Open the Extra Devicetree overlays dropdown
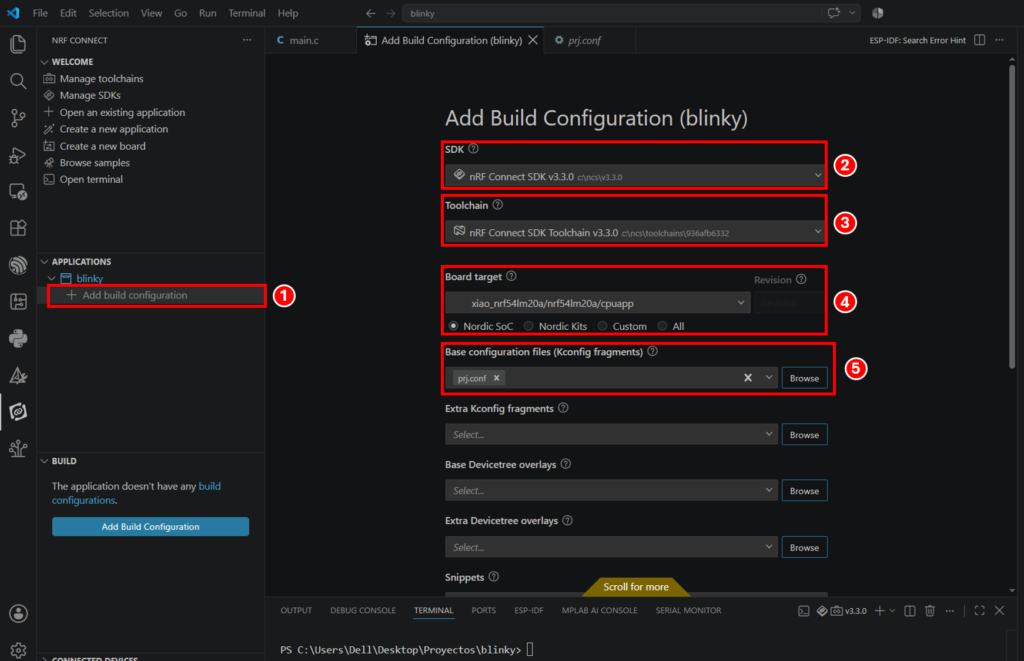Image resolution: width=1024 pixels, height=661 pixels. coord(611,547)
